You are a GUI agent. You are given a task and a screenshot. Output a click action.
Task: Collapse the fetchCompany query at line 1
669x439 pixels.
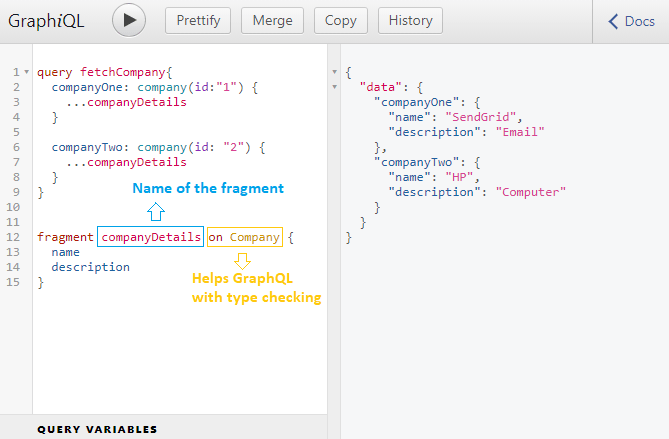(x=26, y=73)
